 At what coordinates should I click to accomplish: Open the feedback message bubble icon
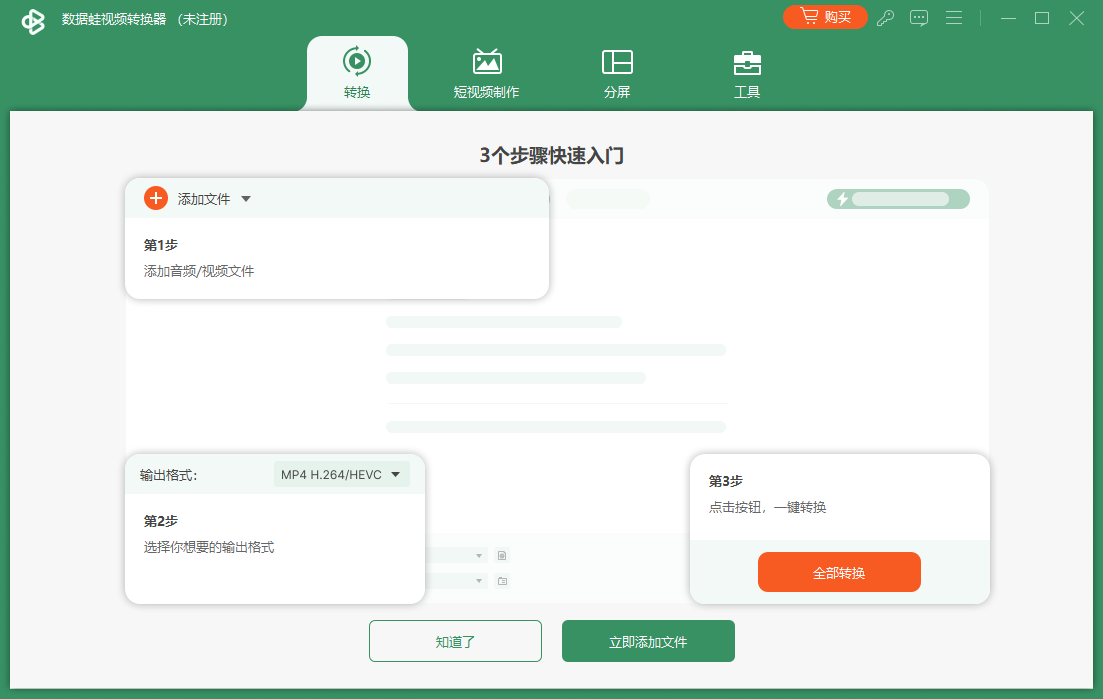(919, 17)
